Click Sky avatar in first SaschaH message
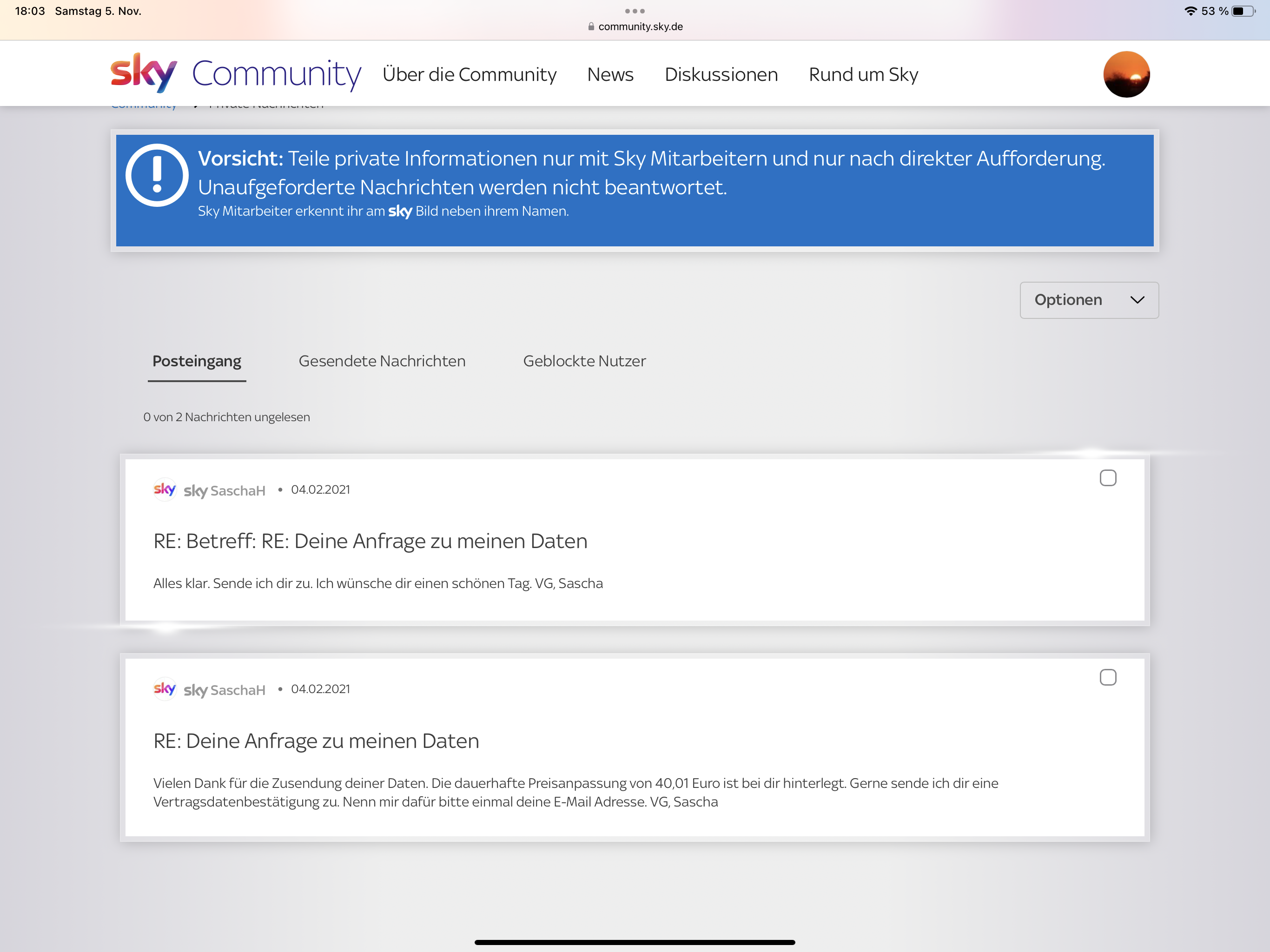 click(x=165, y=489)
